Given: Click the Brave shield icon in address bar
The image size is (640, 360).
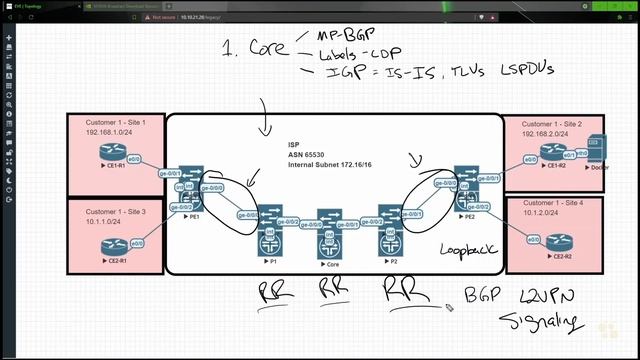Looking at the screenshot, I should tap(482, 17).
